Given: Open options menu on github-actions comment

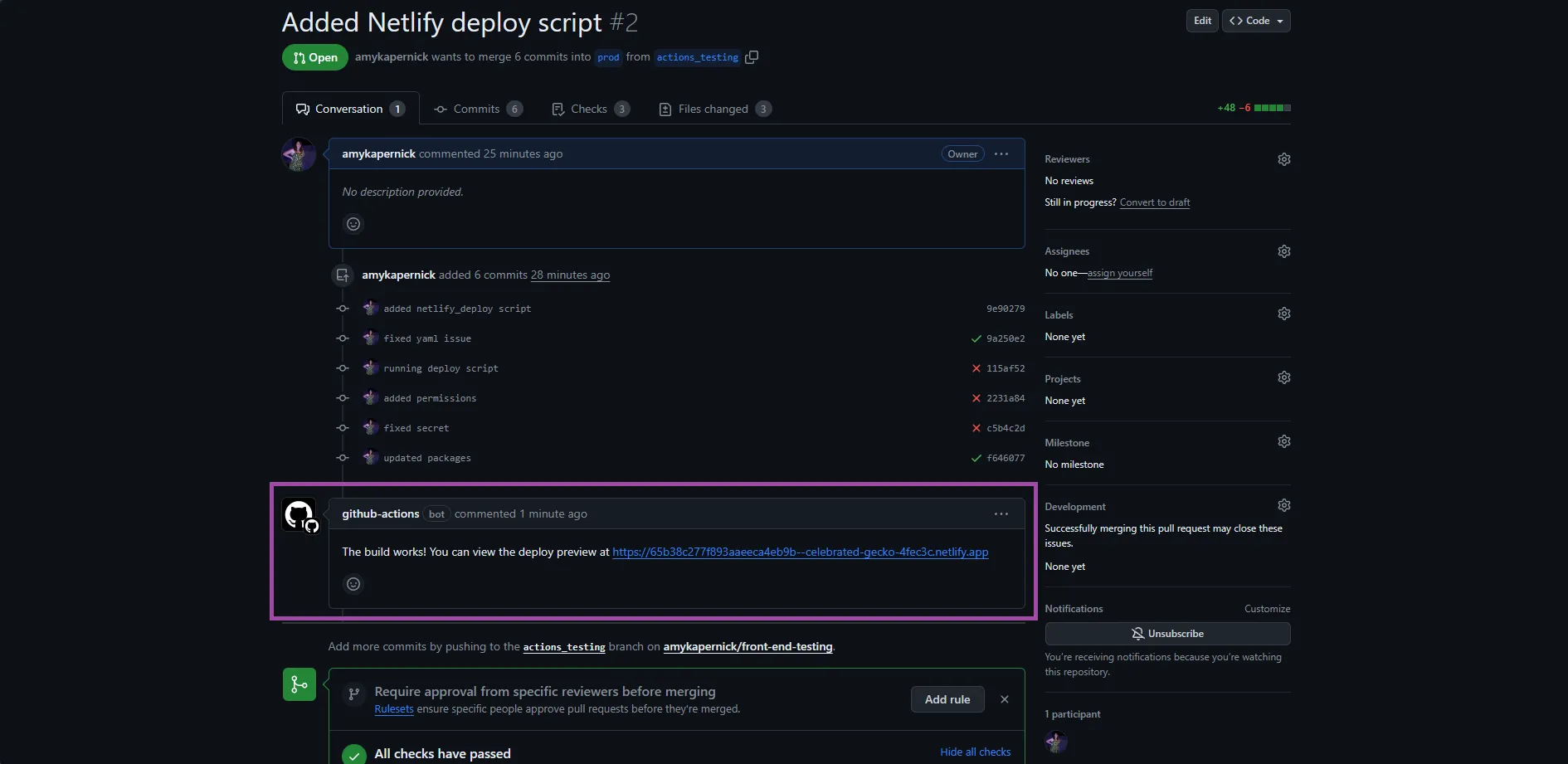Looking at the screenshot, I should [x=1001, y=514].
